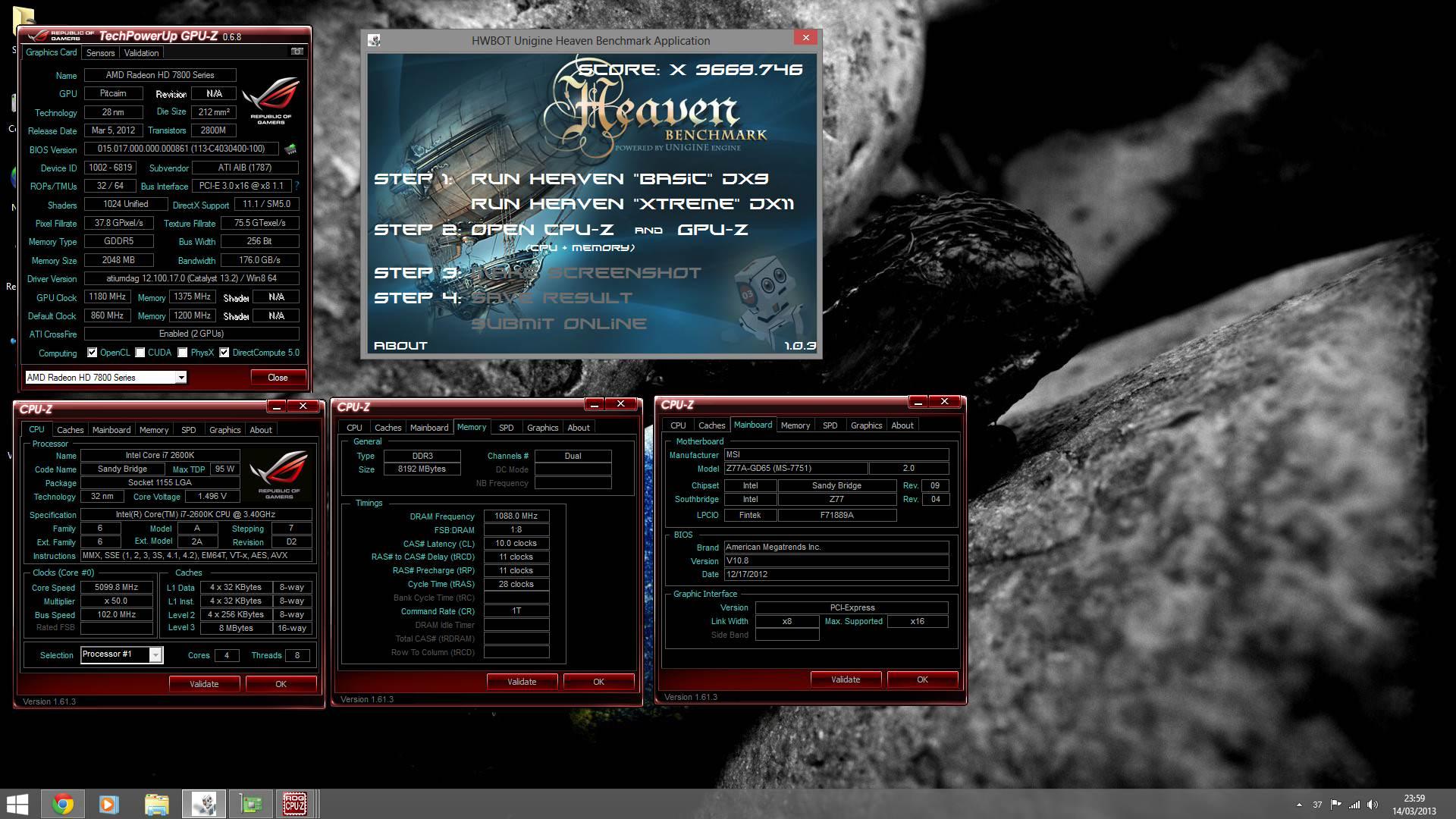Run Heaven "Xtreme" DX11
This screenshot has height=819, width=1456.
pos(632,204)
